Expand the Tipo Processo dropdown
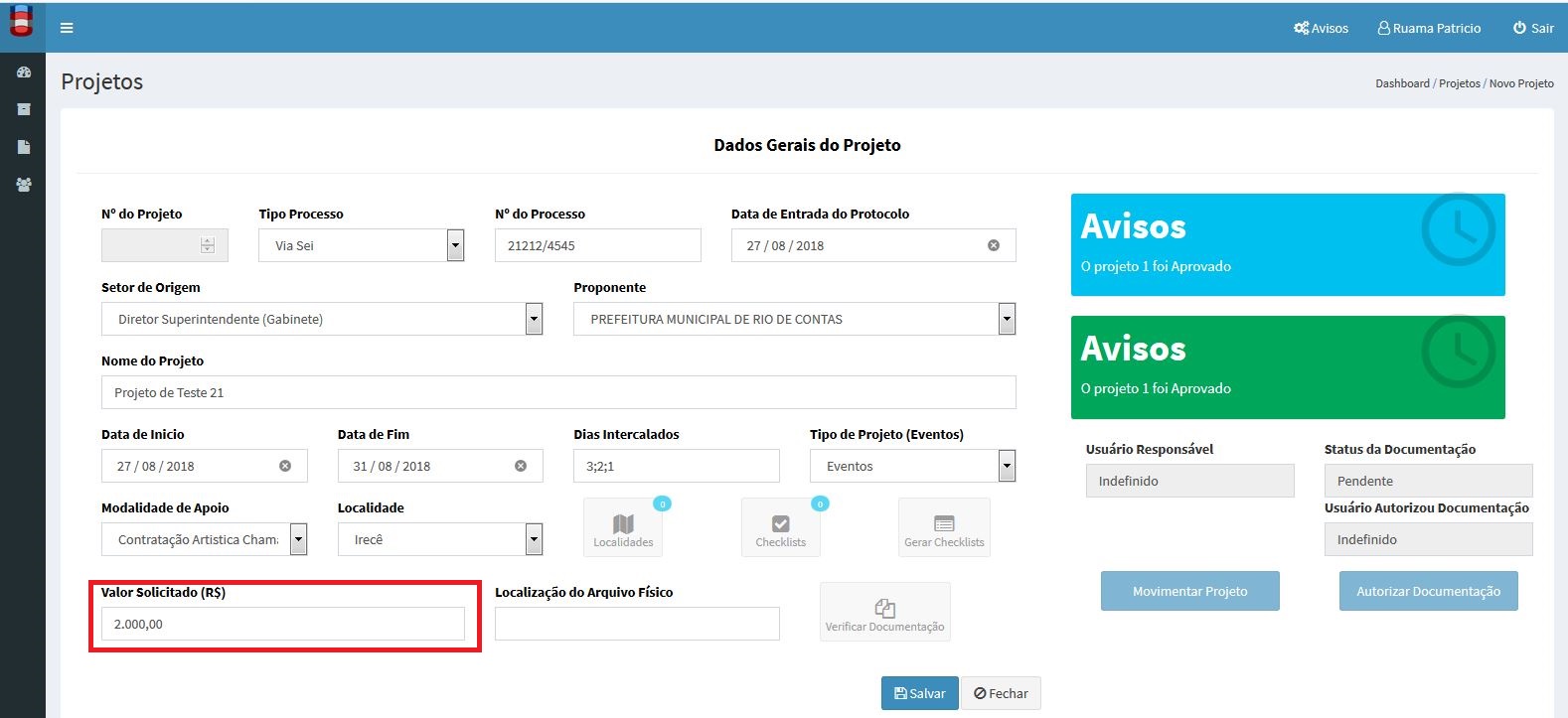 click(361, 245)
